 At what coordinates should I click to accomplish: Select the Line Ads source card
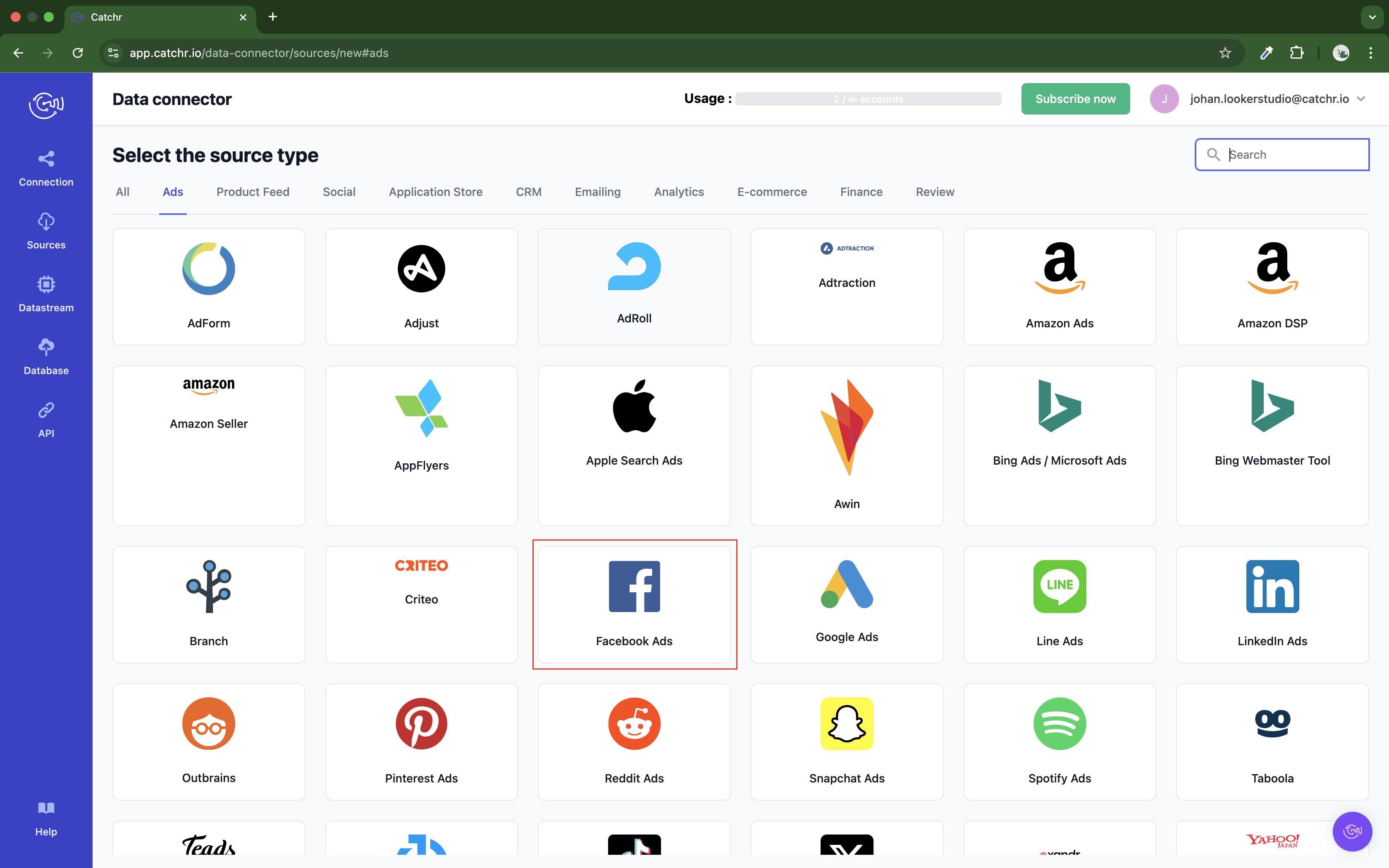1060,604
